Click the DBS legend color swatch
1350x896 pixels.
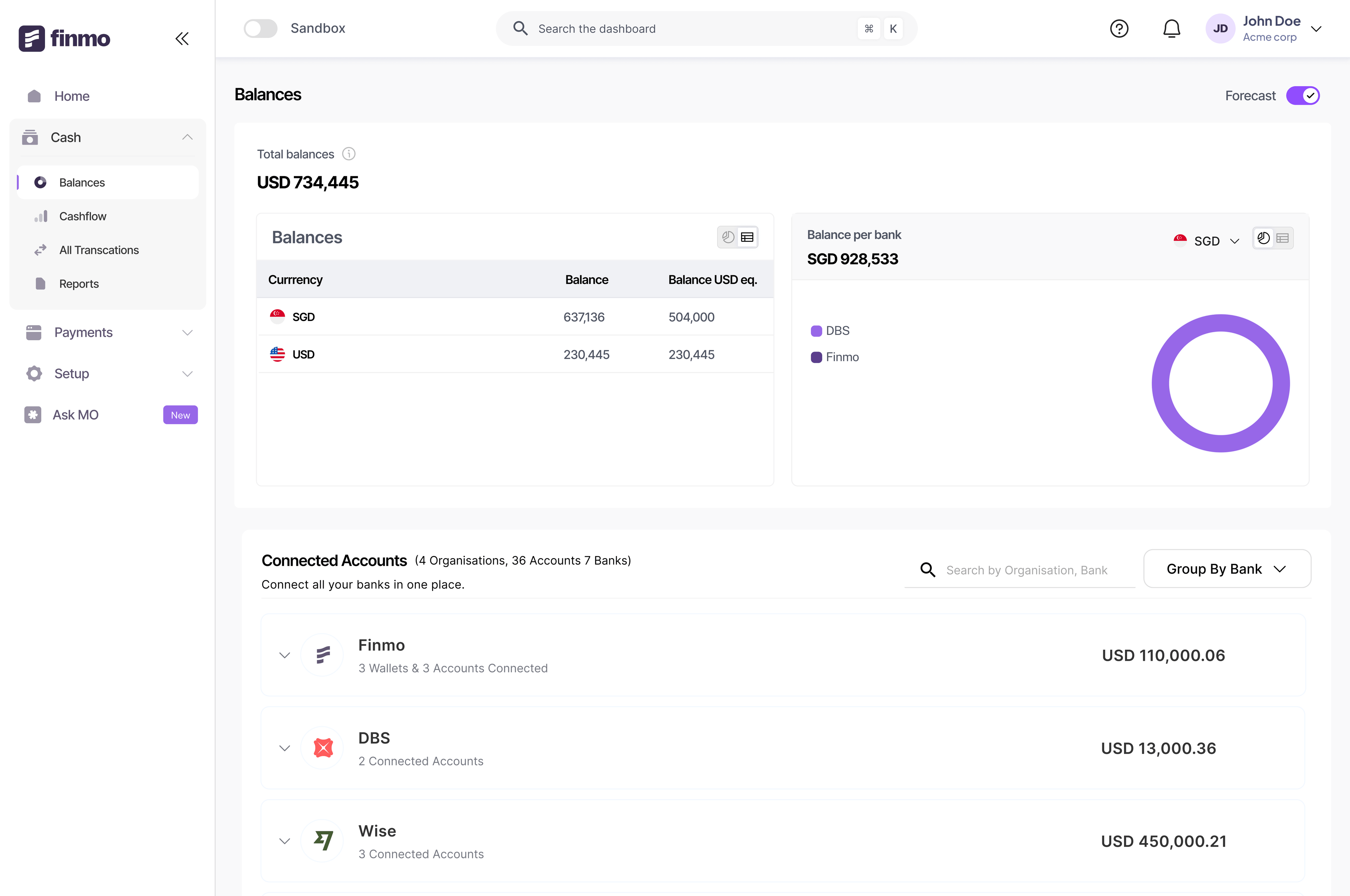(x=816, y=331)
